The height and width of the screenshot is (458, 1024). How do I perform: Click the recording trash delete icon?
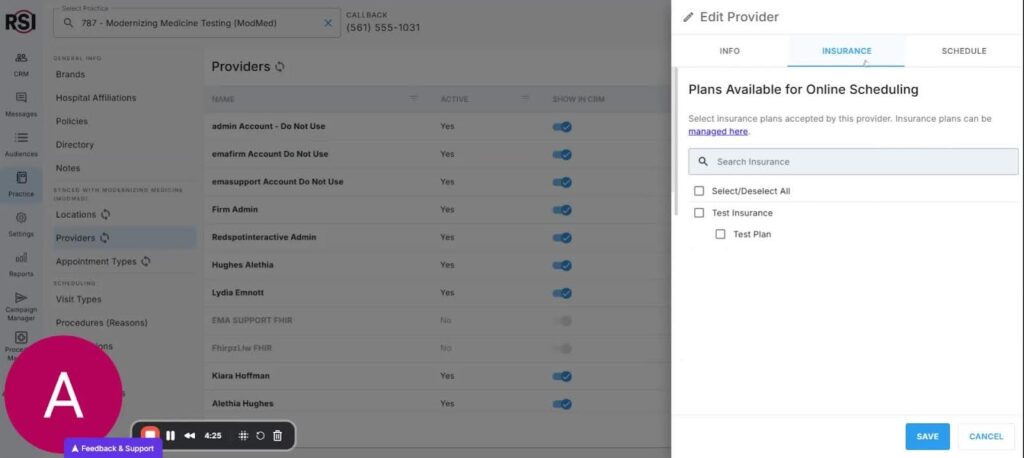277,436
